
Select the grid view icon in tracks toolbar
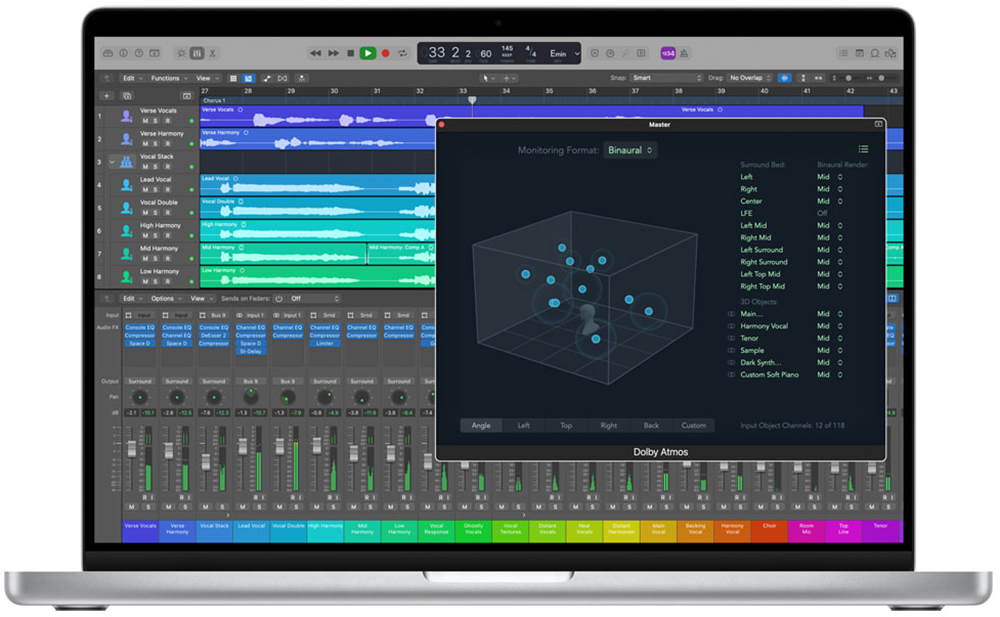point(233,78)
